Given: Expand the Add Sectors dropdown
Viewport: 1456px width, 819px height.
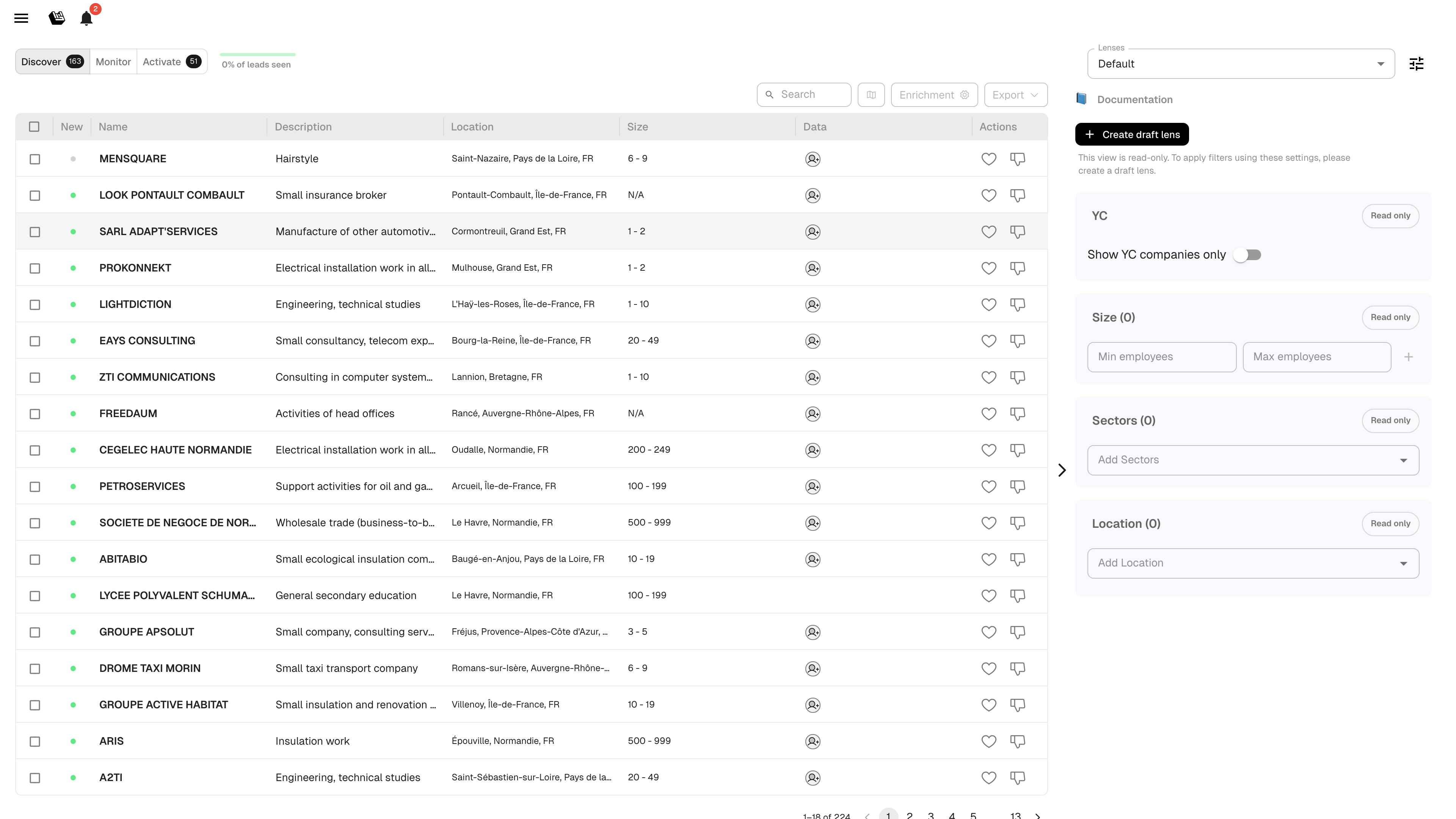Looking at the screenshot, I should [1252, 460].
